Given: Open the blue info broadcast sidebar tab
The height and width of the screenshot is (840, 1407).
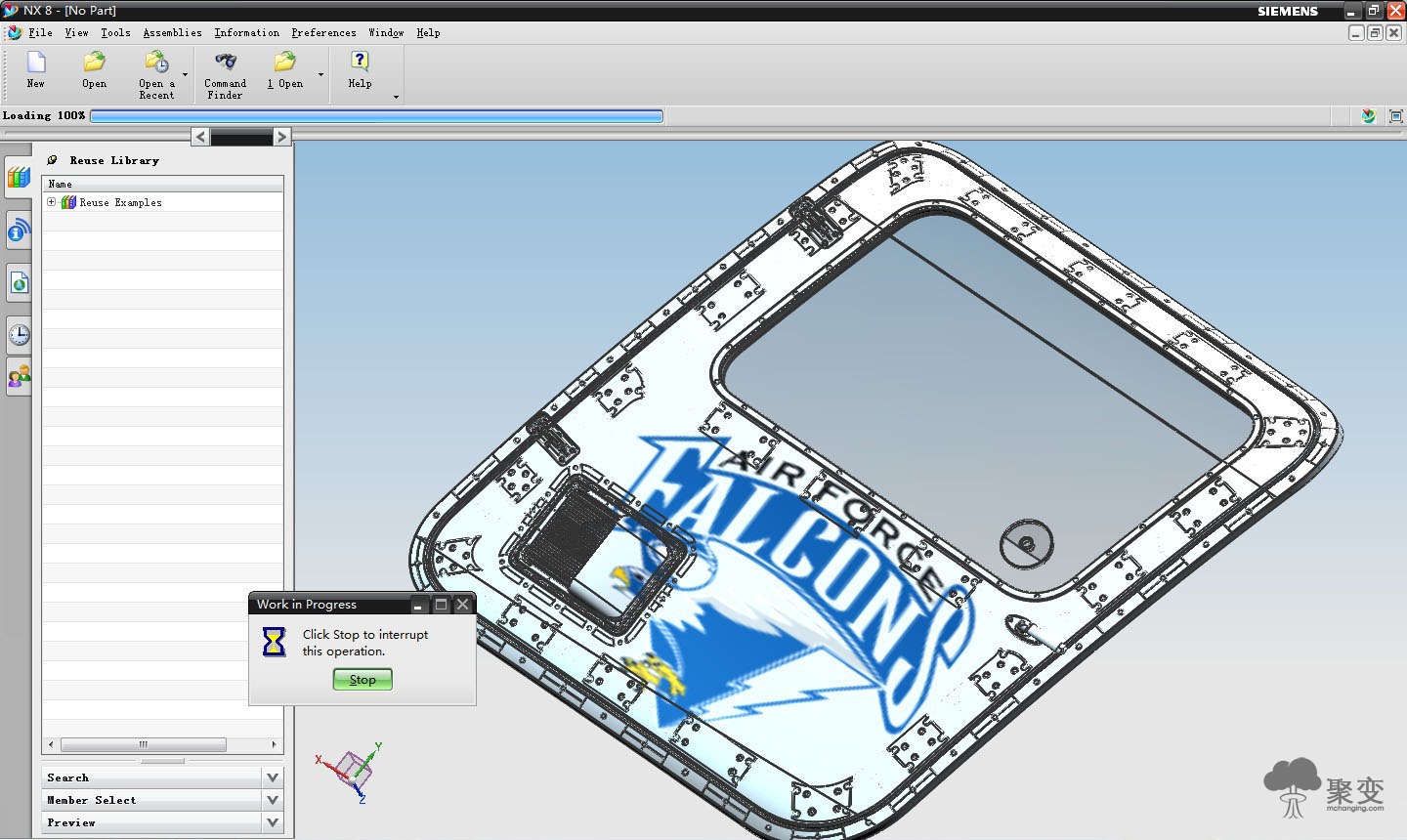Looking at the screenshot, I should pos(19,231).
